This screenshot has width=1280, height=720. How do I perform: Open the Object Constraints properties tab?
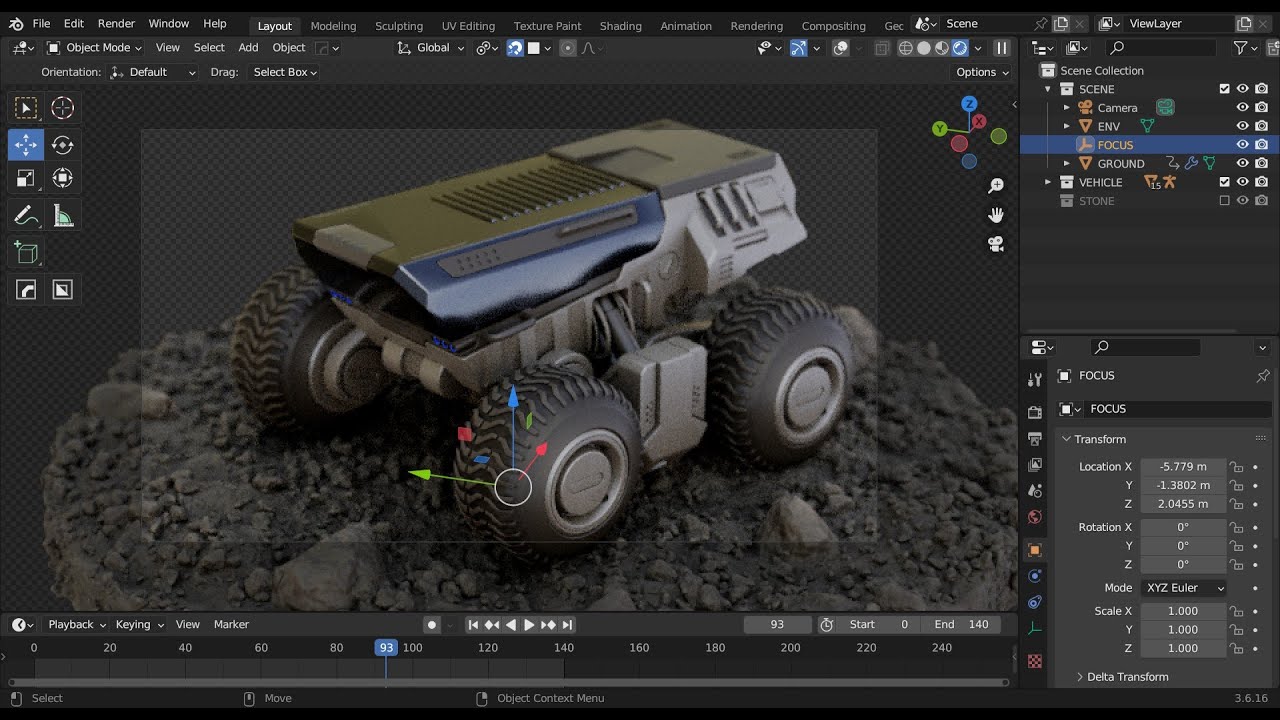[1035, 602]
